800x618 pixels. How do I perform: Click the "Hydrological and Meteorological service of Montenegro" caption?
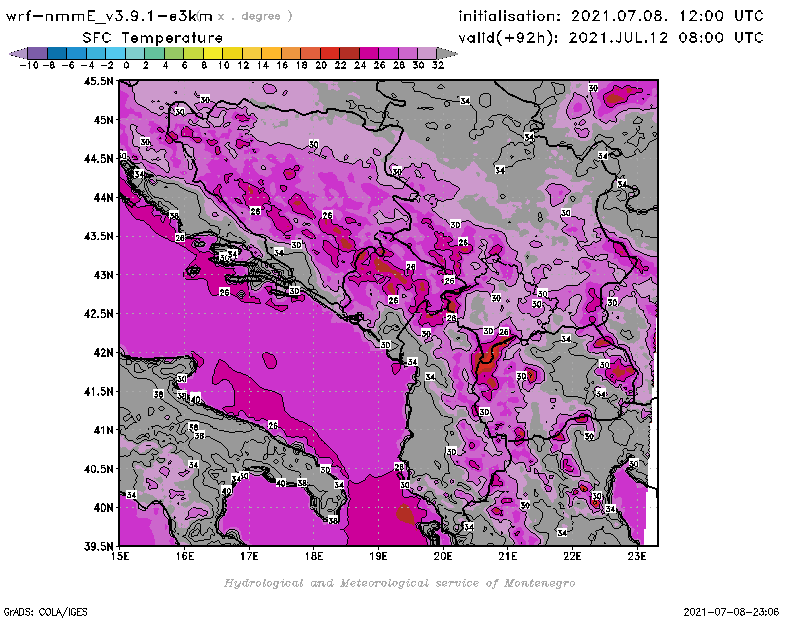tap(399, 583)
